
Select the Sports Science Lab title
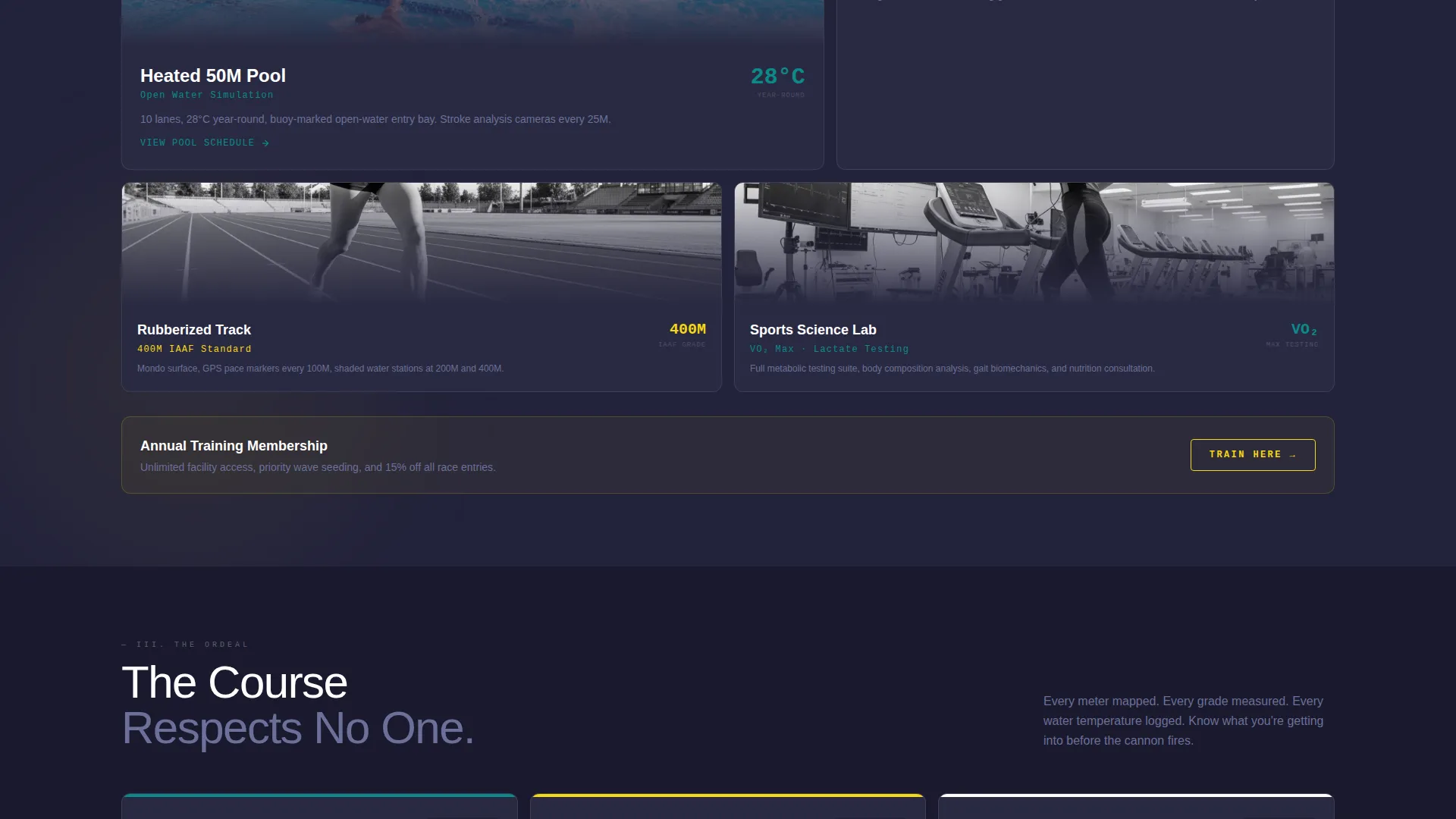click(x=813, y=330)
